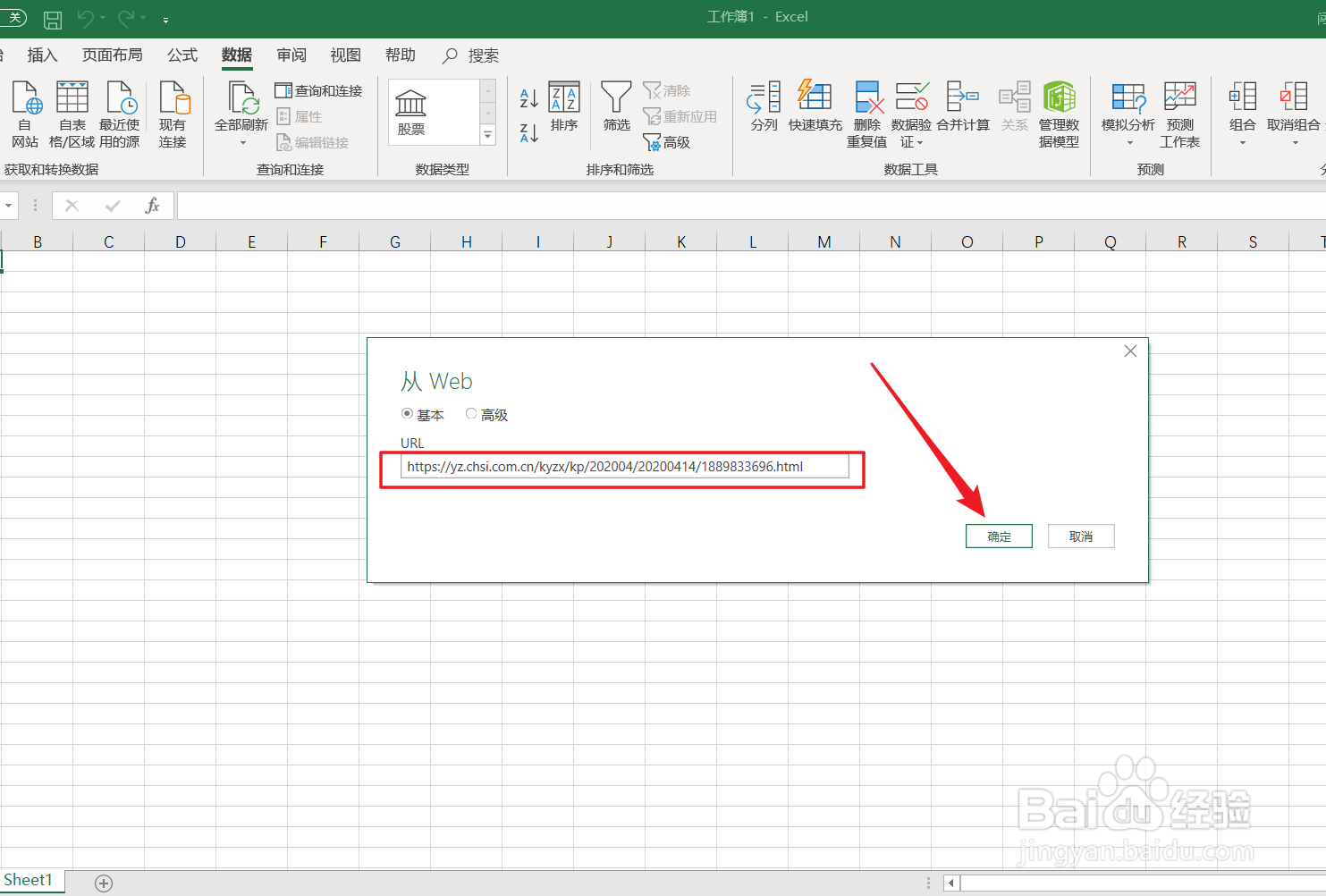The image size is (1326, 896).
Task: Switch to the View (视图) tab
Action: (346, 55)
